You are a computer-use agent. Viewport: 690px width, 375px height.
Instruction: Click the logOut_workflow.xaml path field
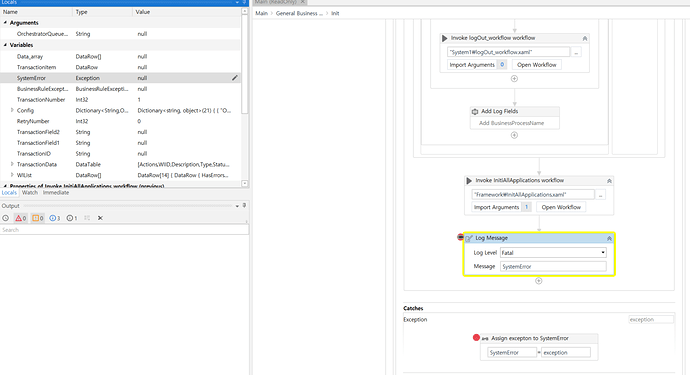[x=508, y=52]
